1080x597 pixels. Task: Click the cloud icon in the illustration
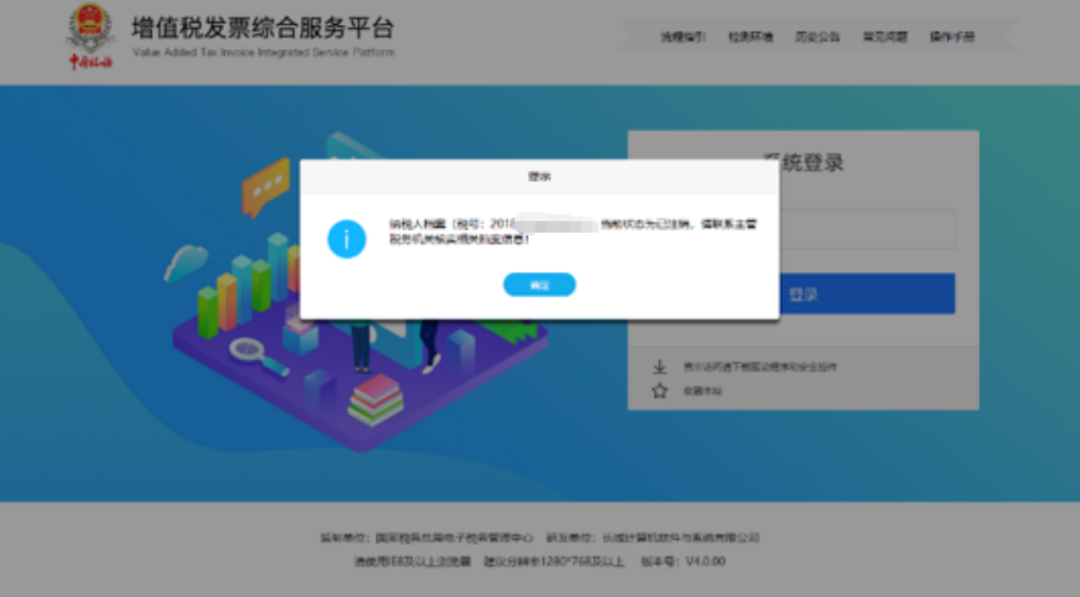(x=186, y=263)
